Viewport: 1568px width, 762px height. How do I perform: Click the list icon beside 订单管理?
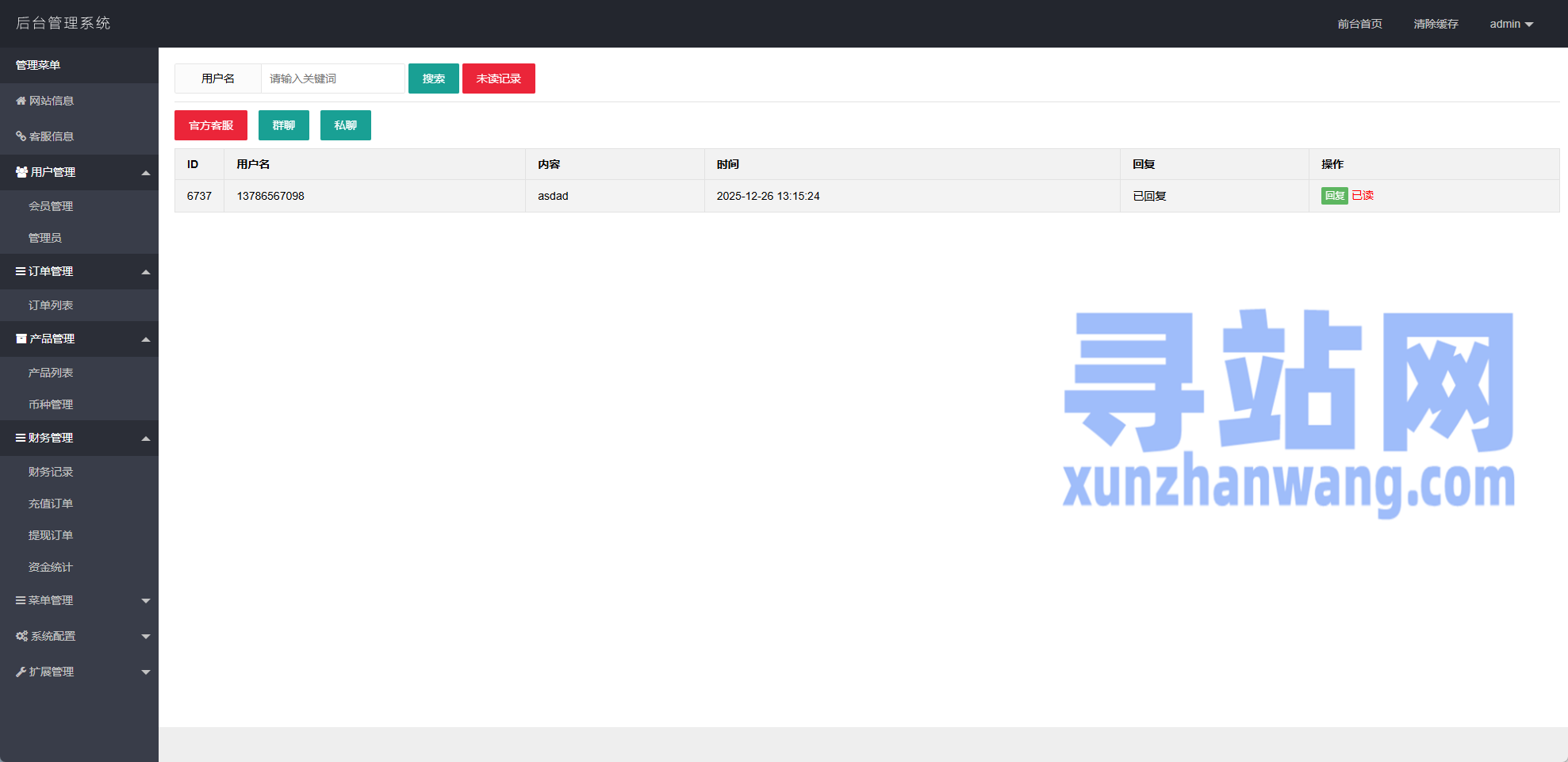tap(21, 271)
